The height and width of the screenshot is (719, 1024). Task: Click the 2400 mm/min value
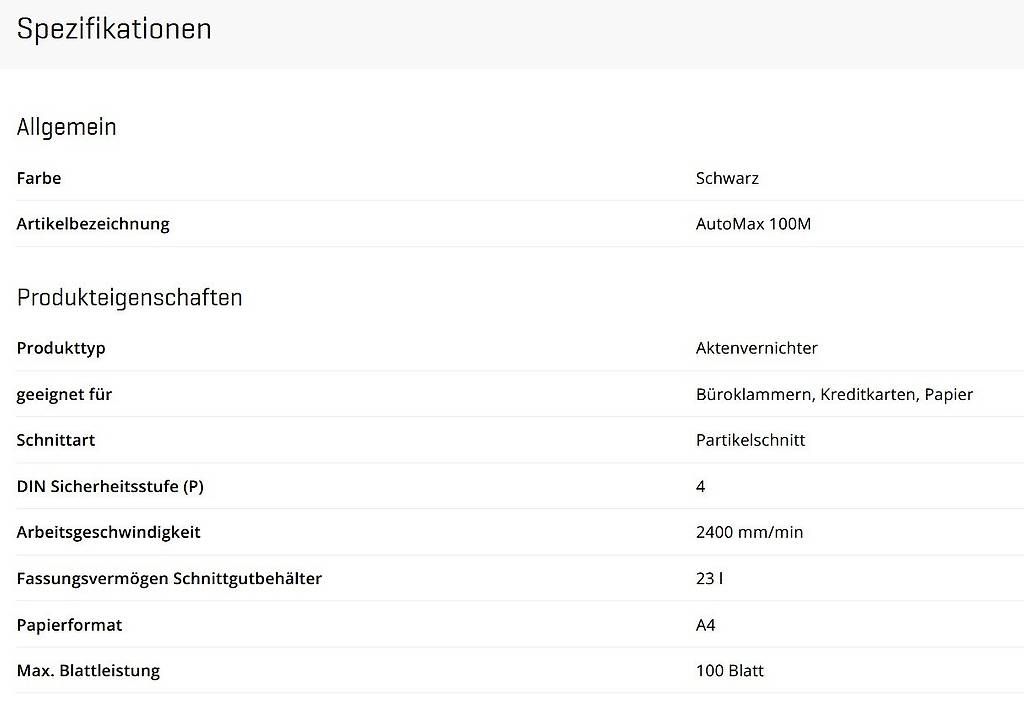tap(750, 532)
